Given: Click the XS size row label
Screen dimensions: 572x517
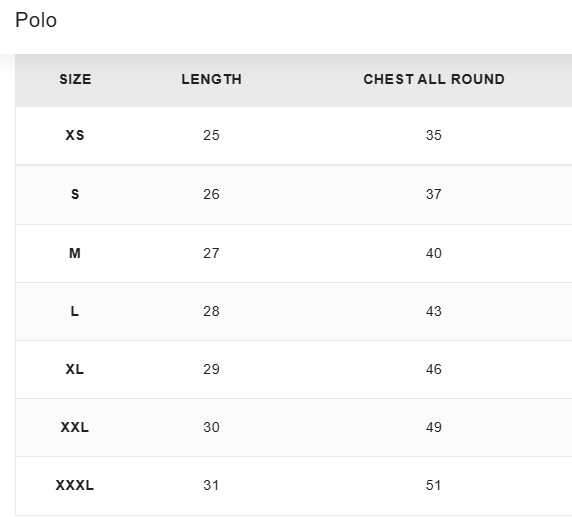Looking at the screenshot, I should [x=75, y=135].
